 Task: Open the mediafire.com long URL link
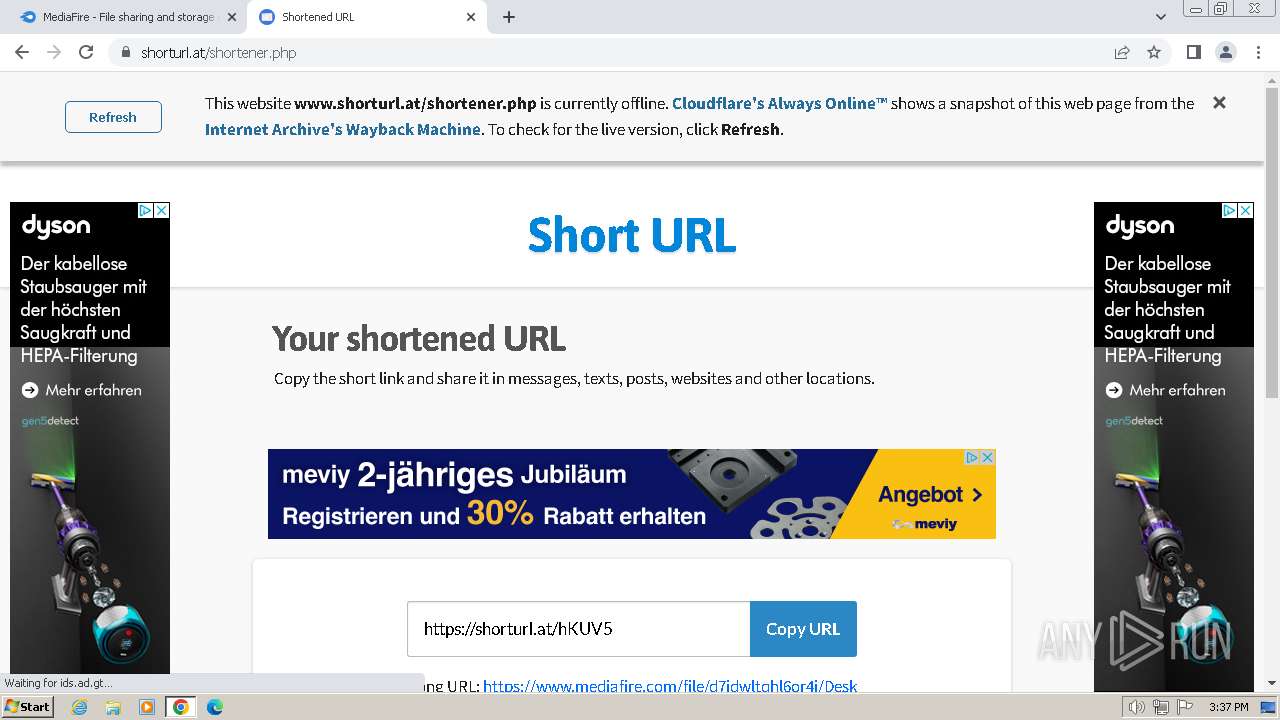(670, 686)
